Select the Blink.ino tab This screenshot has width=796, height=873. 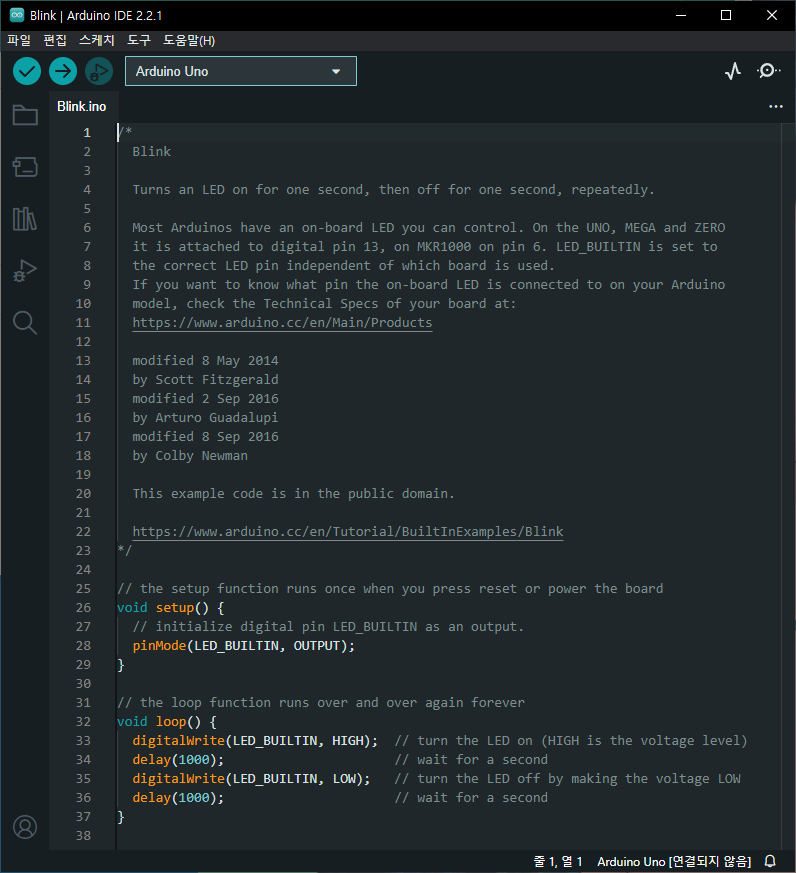(81, 106)
